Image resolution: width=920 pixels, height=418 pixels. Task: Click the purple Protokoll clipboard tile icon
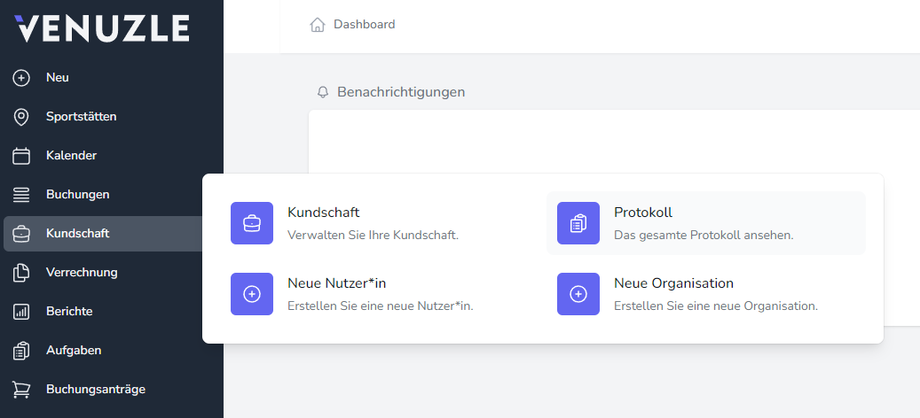coord(578,223)
